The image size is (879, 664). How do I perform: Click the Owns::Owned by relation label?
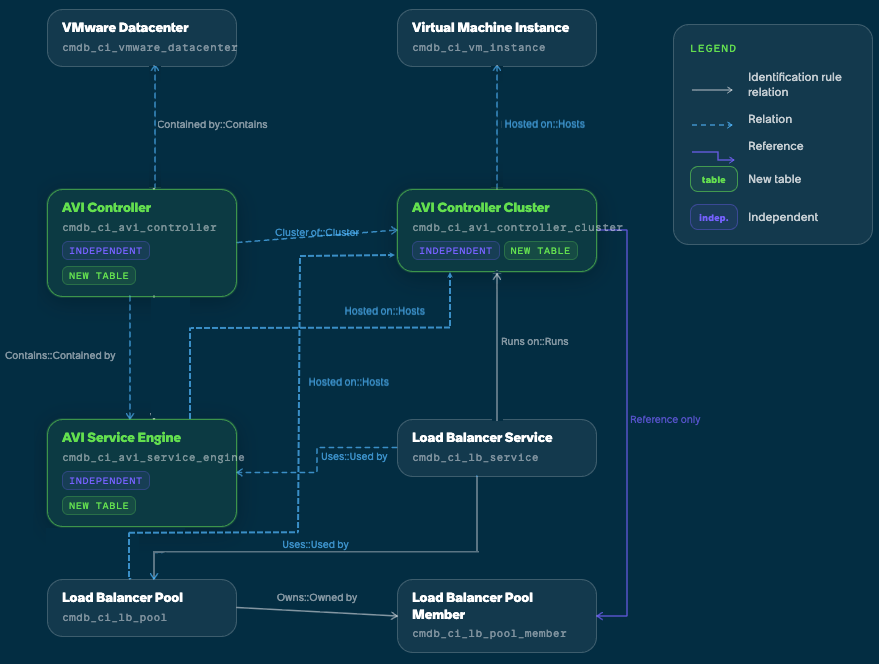(x=317, y=597)
